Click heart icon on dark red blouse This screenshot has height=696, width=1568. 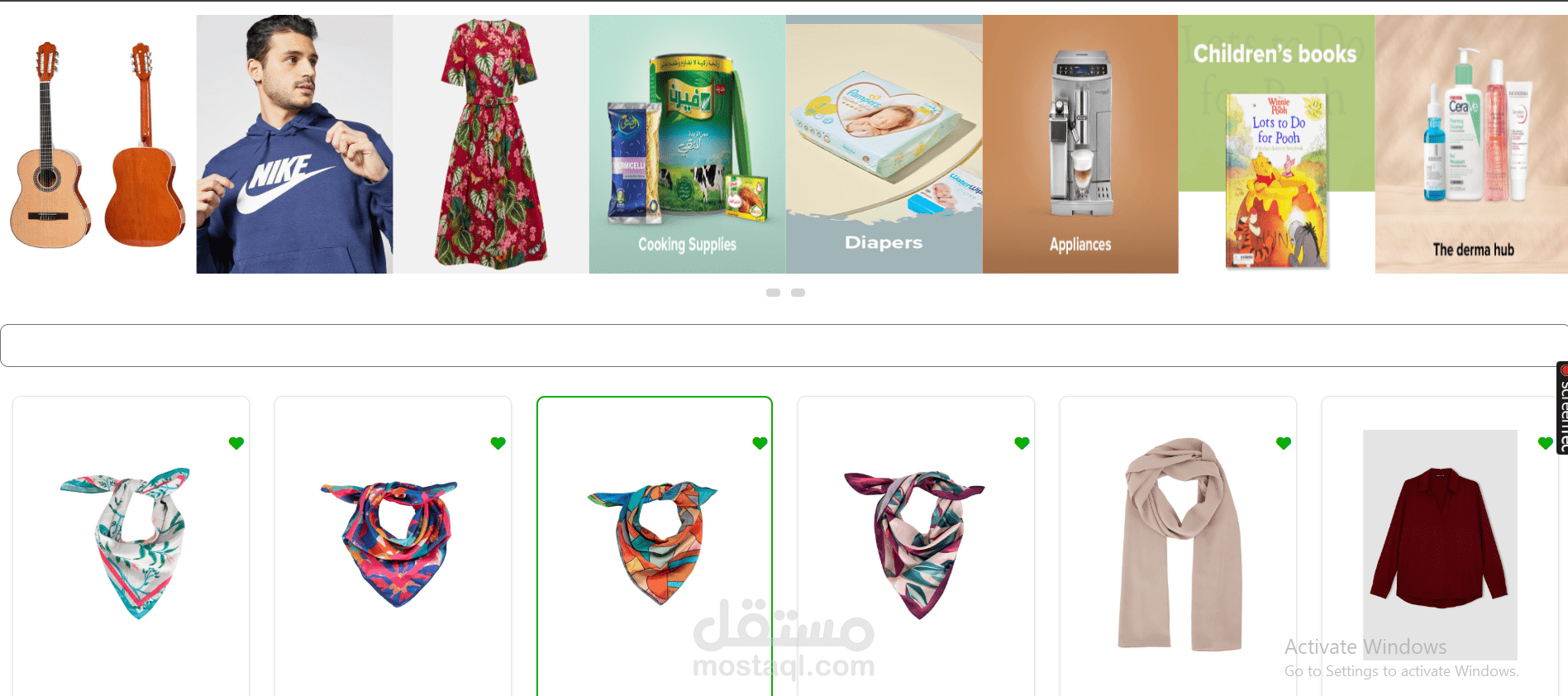(1546, 443)
